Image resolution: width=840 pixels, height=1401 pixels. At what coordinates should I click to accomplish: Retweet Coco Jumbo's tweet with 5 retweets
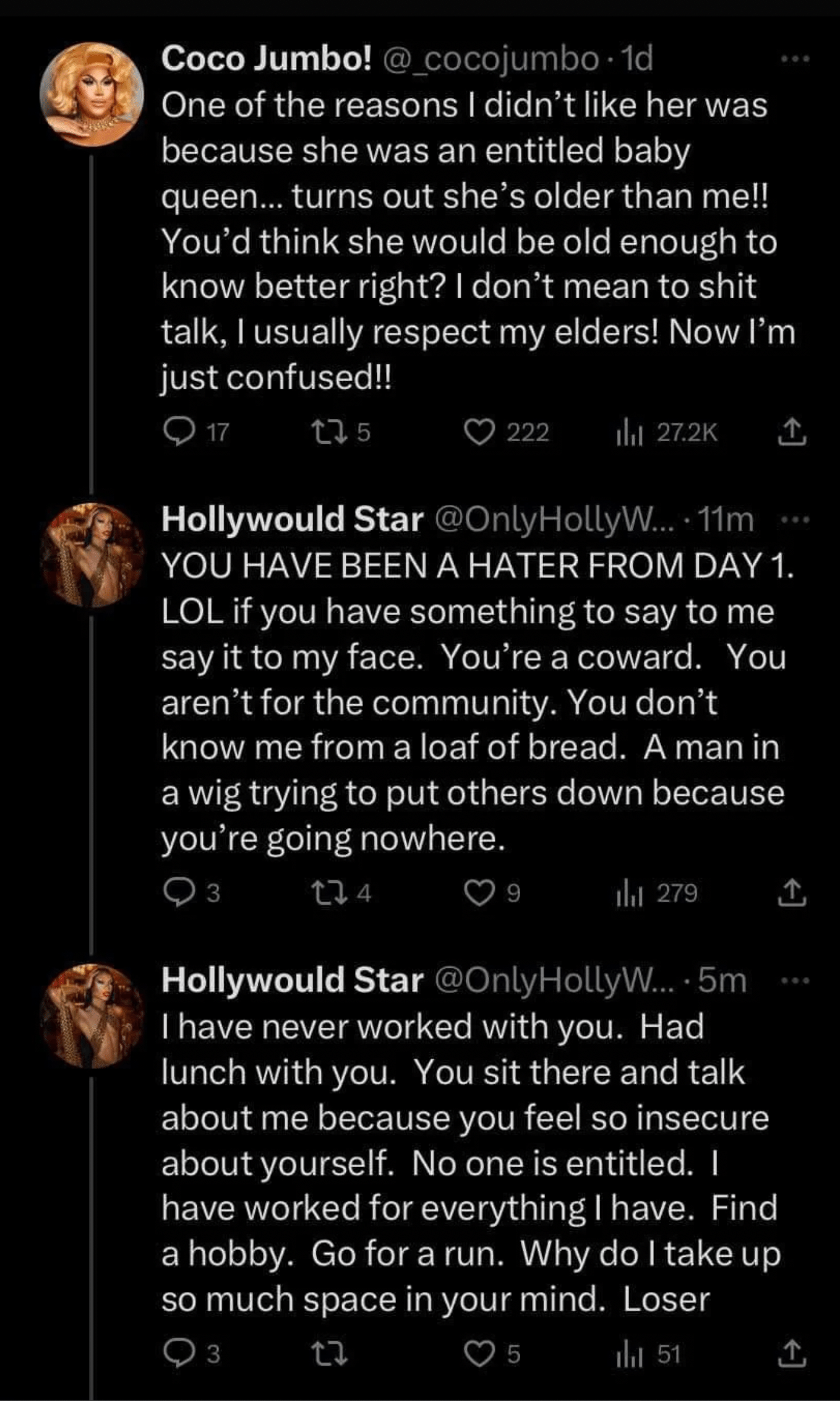tap(327, 432)
